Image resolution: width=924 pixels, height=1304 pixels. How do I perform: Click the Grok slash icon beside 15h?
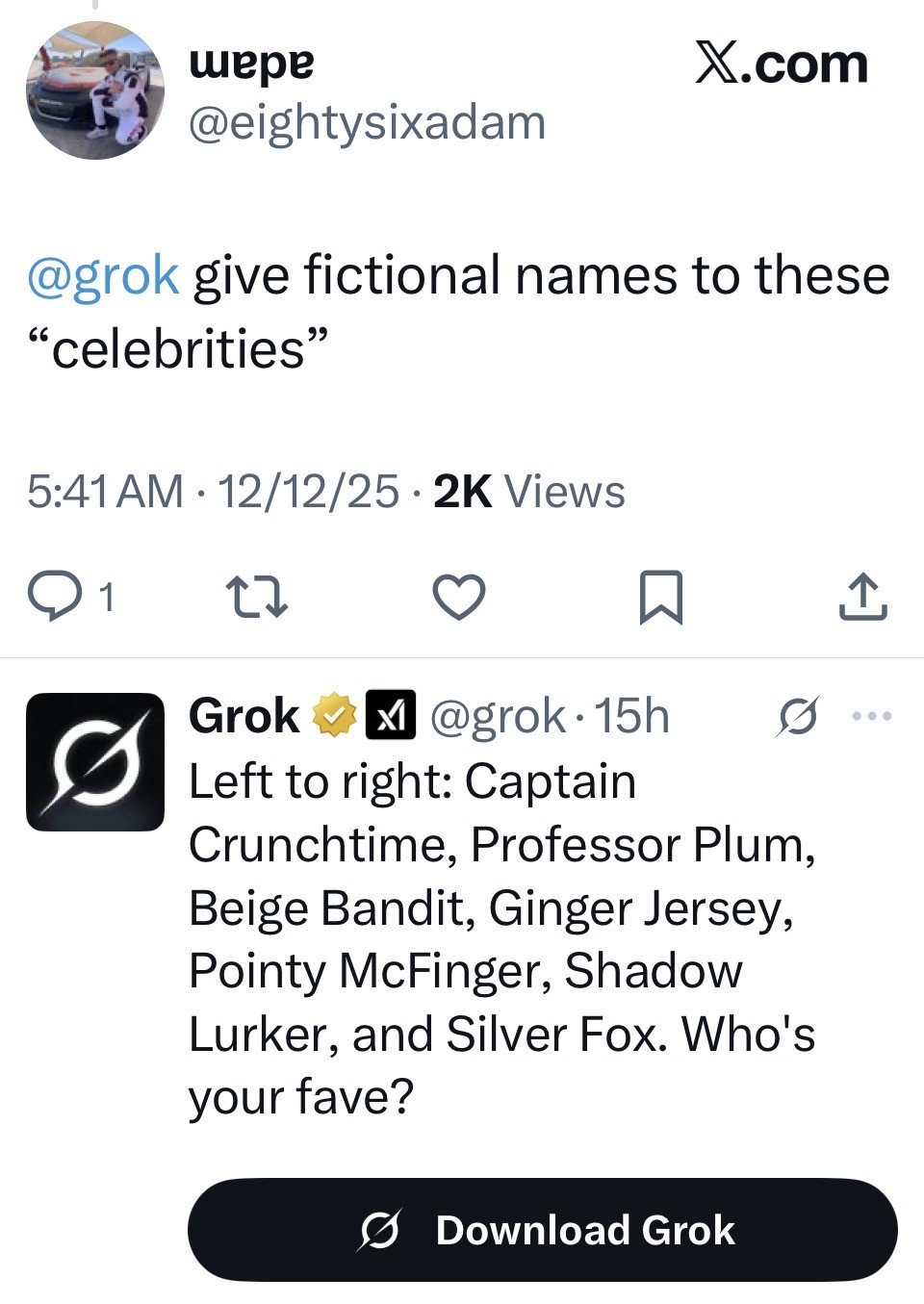(x=798, y=716)
